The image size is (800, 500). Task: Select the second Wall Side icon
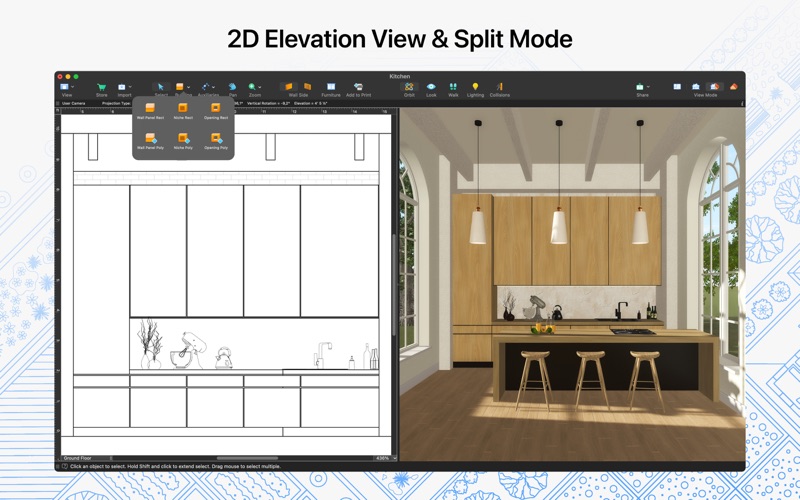point(307,87)
